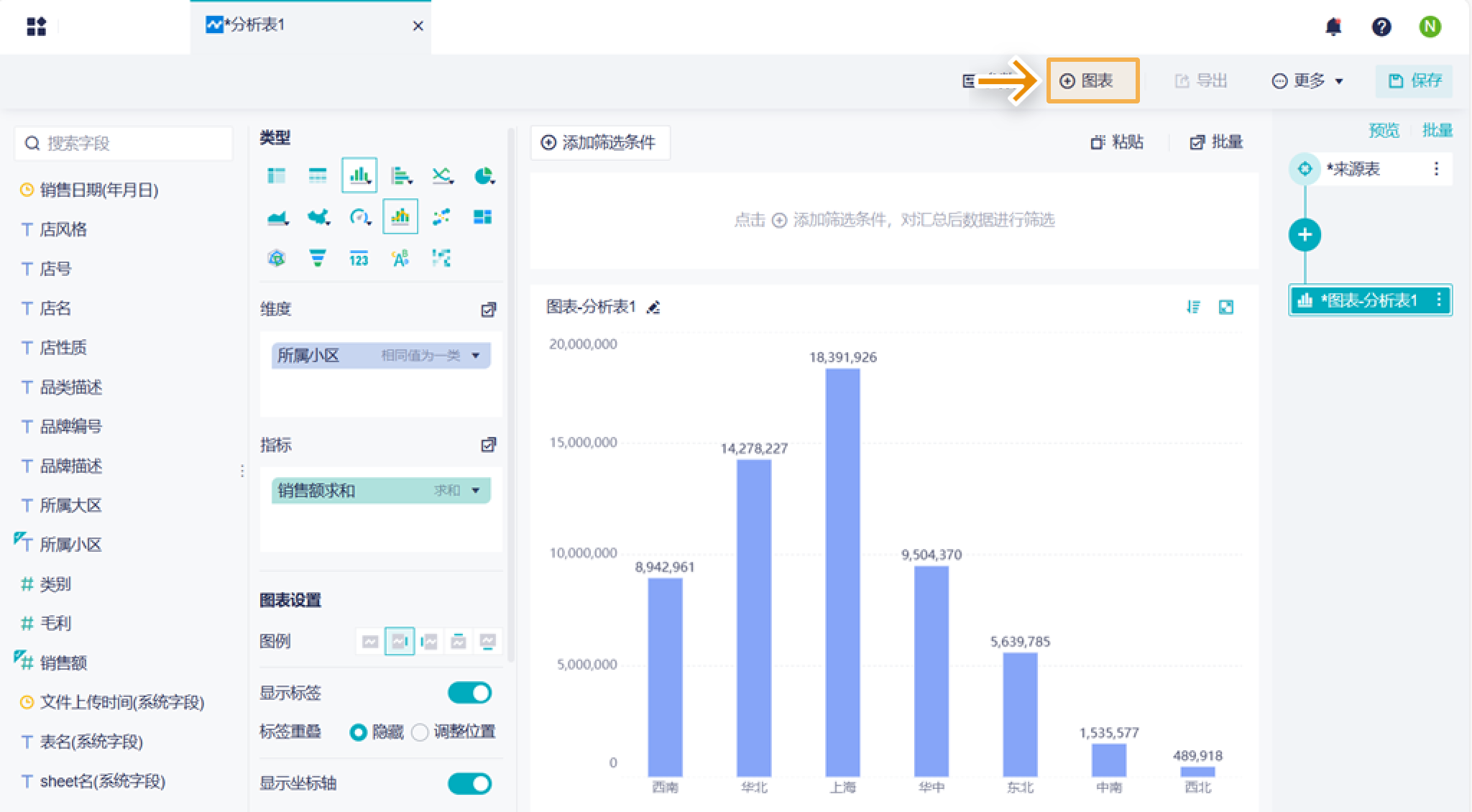The image size is (1472, 812).
Task: Click the chart sort icon
Action: [x=1193, y=307]
